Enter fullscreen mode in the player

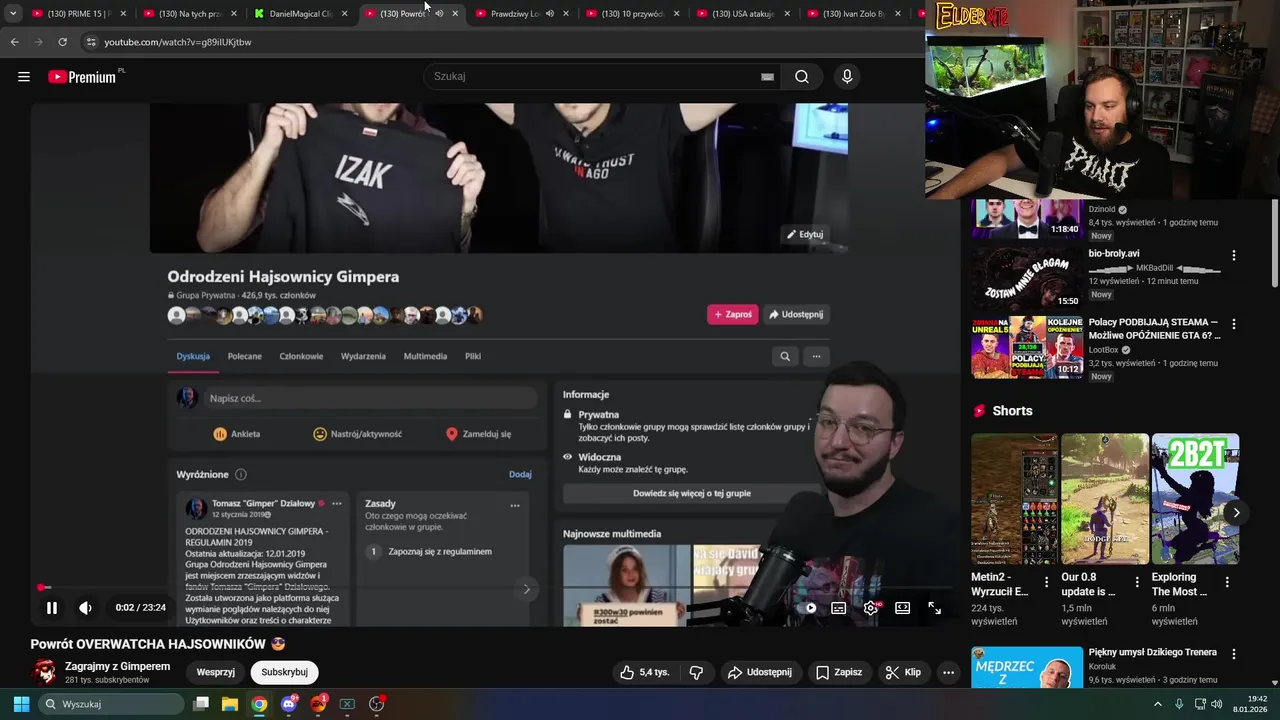point(934,607)
